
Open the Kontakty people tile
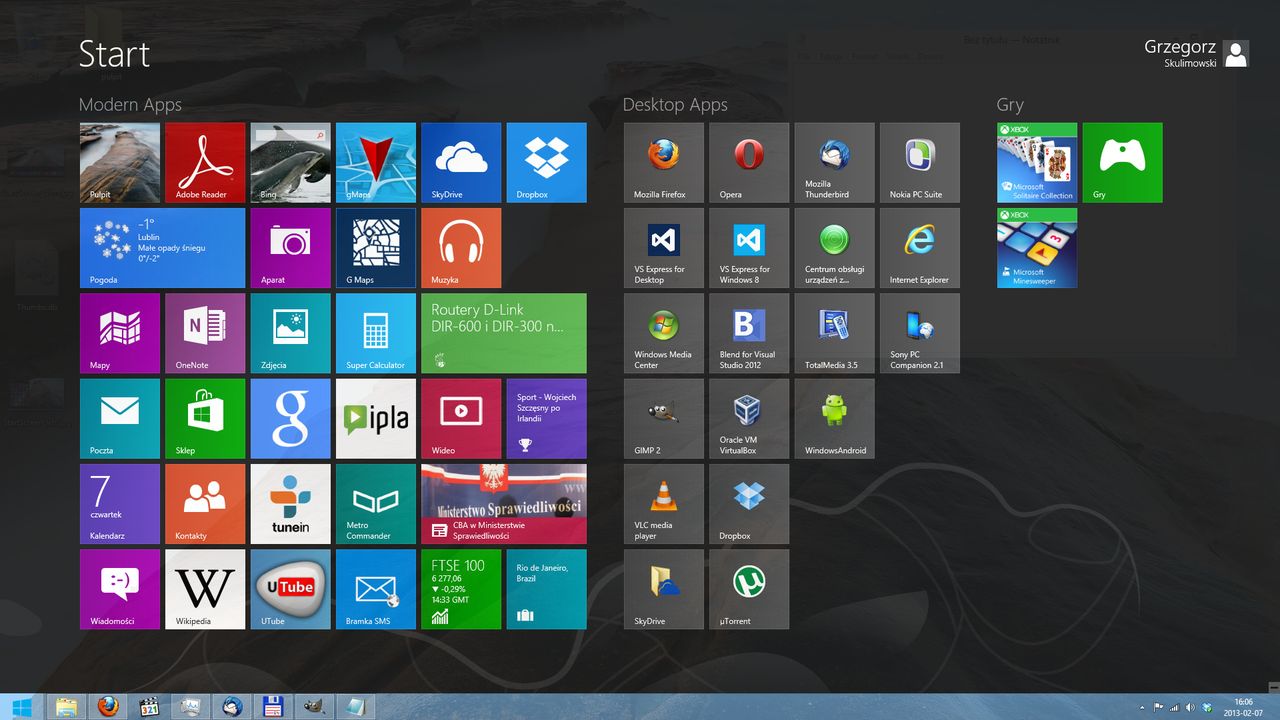tap(205, 504)
